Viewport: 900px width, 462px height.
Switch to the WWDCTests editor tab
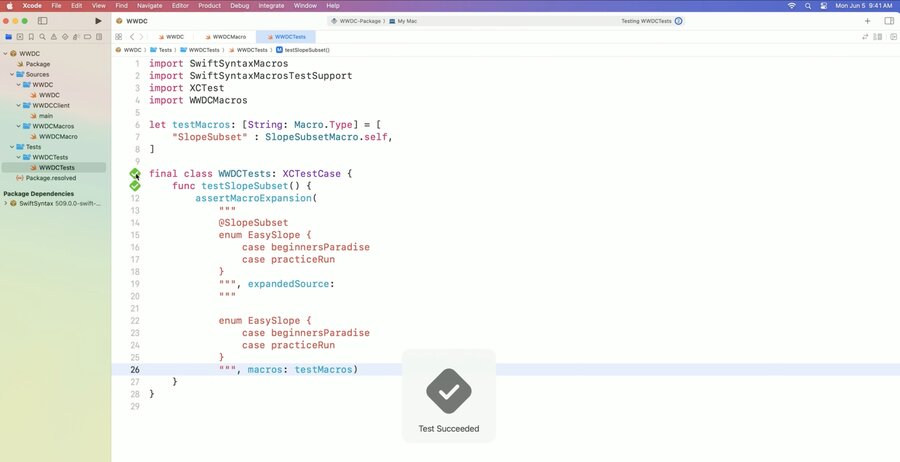(286, 37)
